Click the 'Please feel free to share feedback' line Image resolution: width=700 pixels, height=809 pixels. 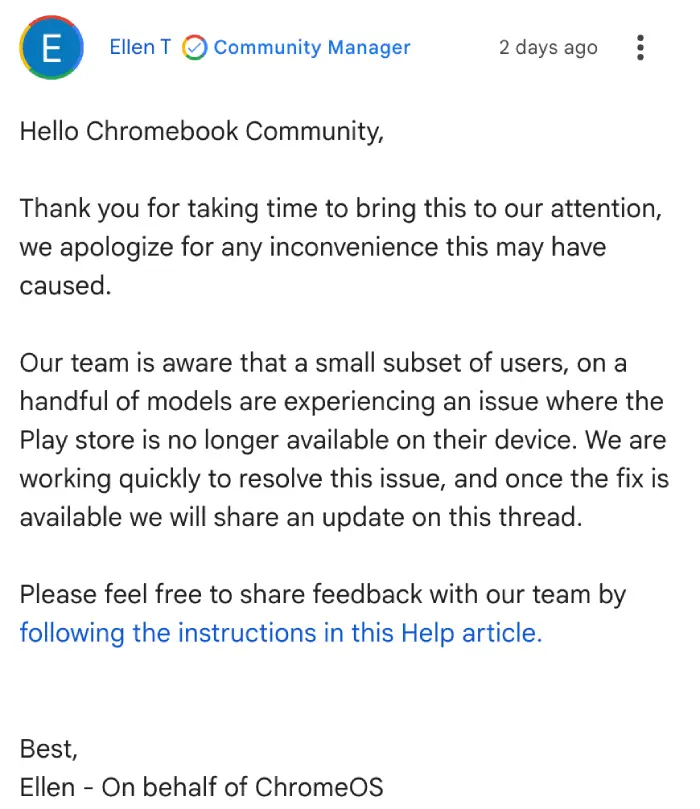pos(323,594)
